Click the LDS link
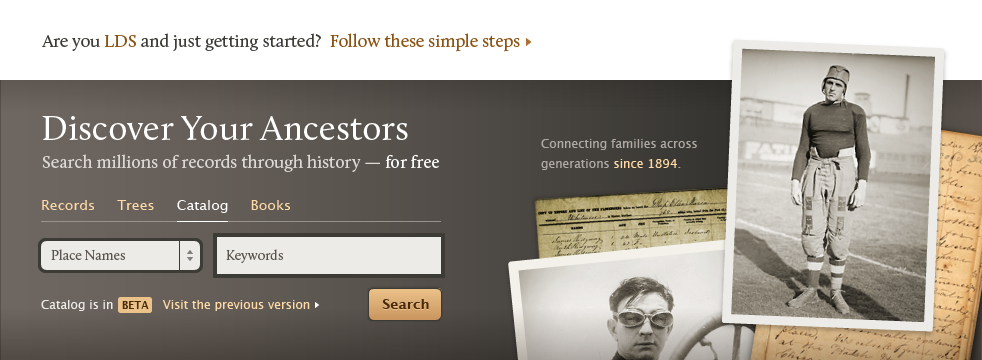The image size is (982, 360). (x=120, y=42)
